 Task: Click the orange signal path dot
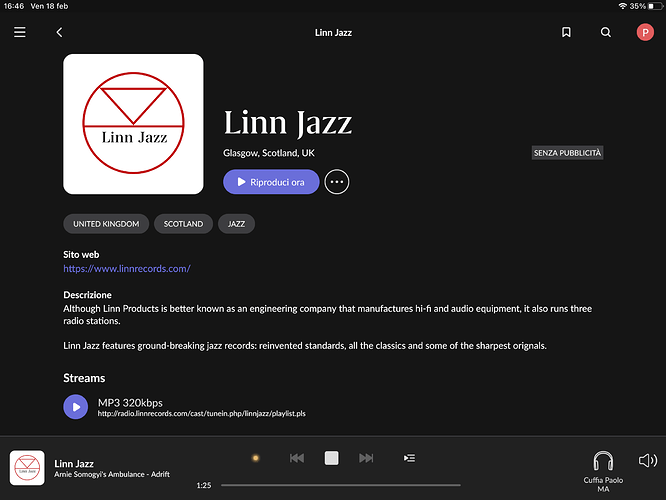click(256, 458)
